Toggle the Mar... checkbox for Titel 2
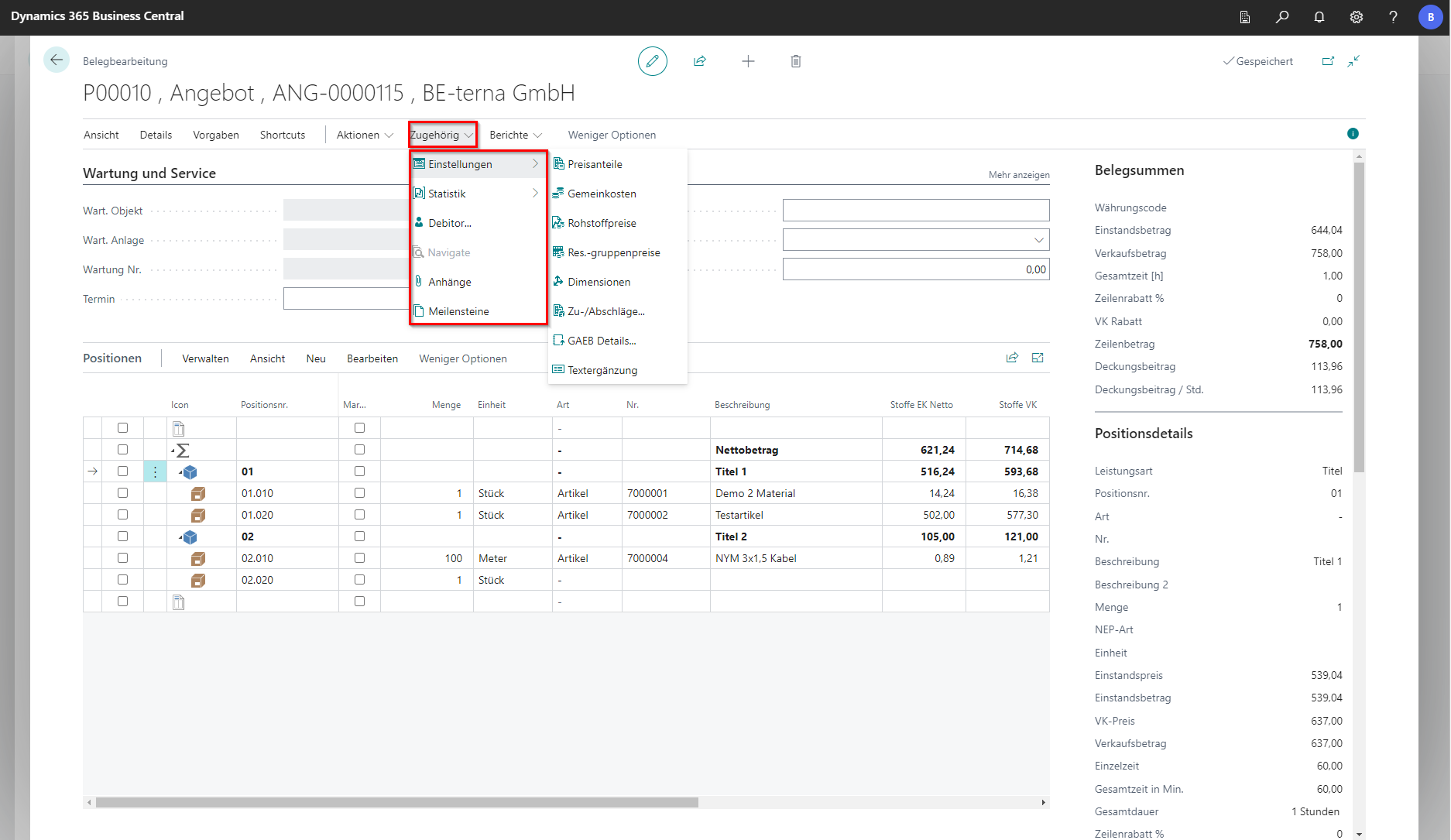1451x840 pixels. 359,537
